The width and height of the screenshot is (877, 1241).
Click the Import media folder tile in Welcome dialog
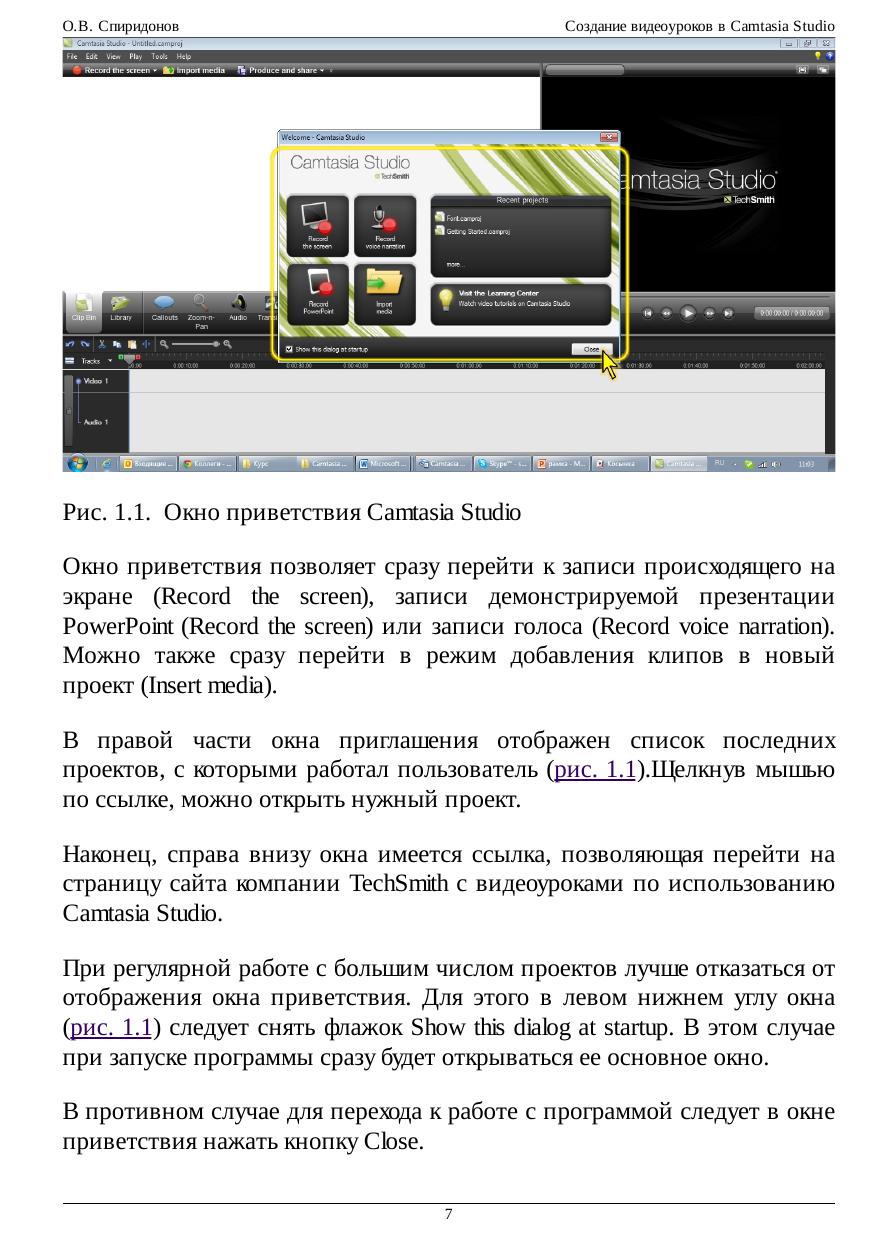[386, 294]
